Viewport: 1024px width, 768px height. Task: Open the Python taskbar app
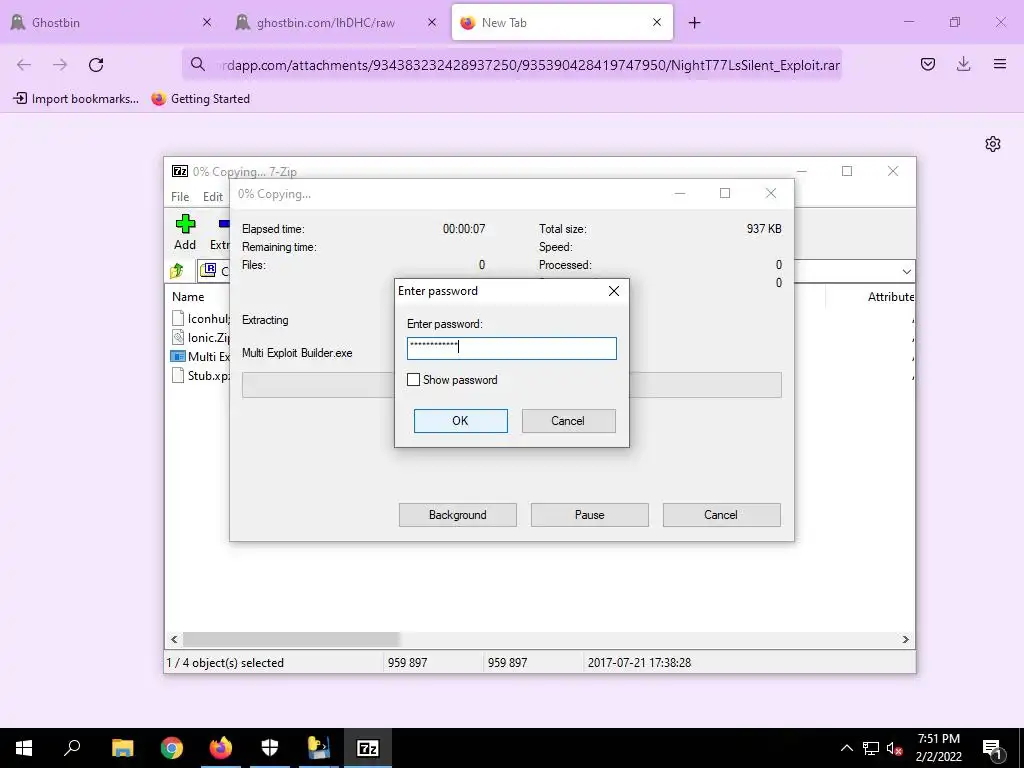319,748
